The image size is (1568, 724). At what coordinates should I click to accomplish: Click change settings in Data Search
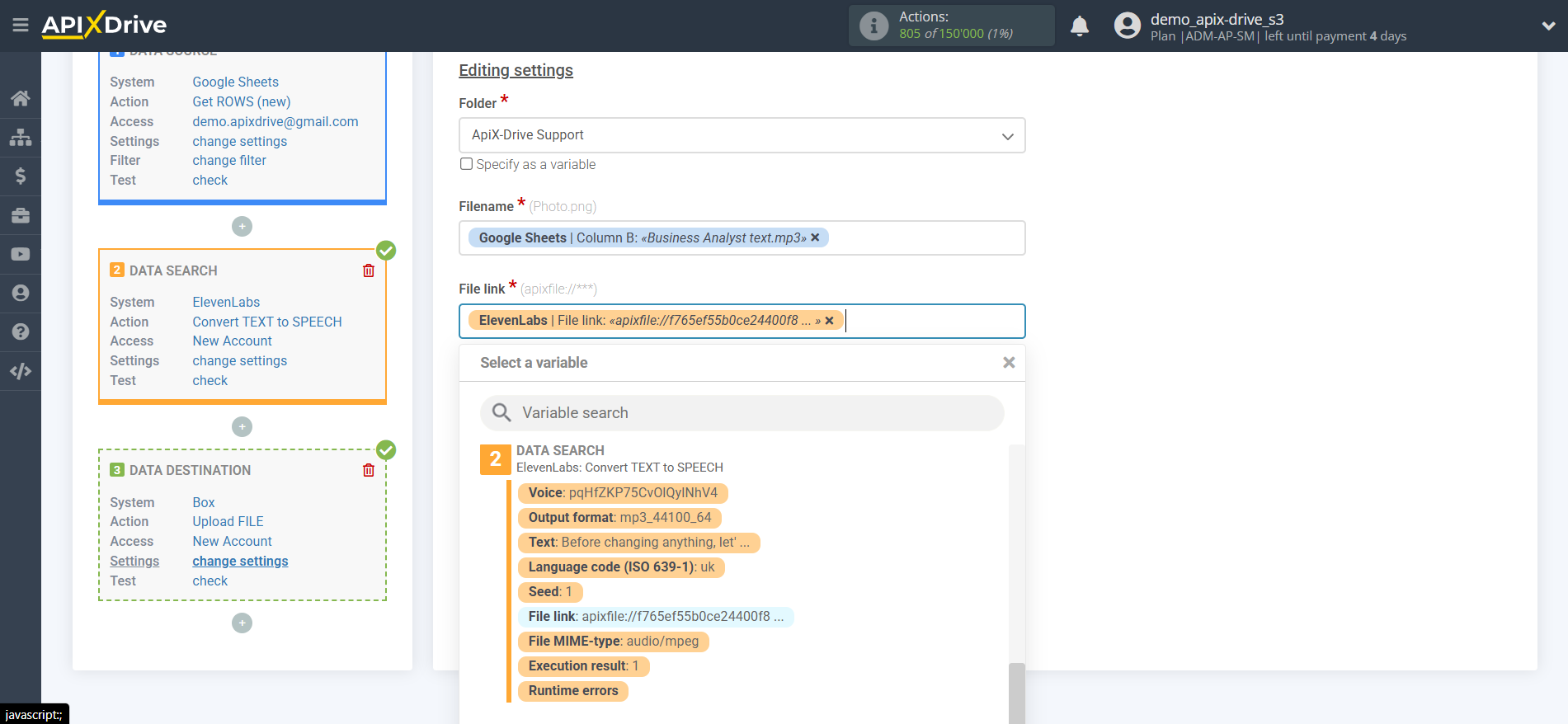click(239, 360)
